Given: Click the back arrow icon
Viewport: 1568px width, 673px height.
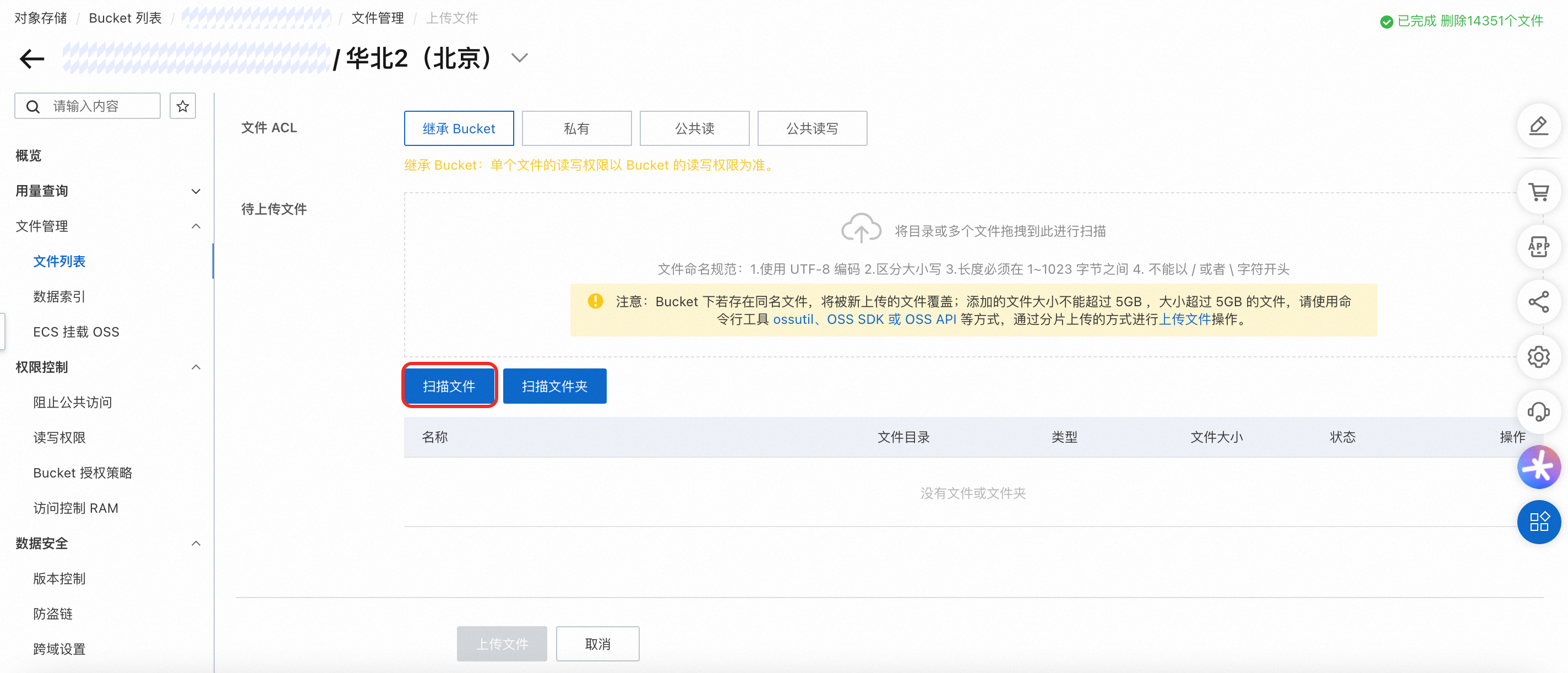Looking at the screenshot, I should click(x=32, y=59).
